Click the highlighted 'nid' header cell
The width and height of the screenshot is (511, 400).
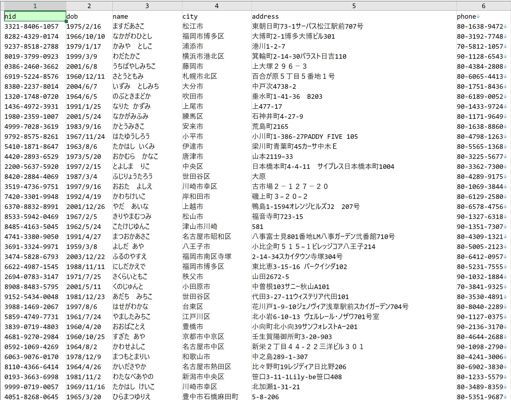[35, 16]
